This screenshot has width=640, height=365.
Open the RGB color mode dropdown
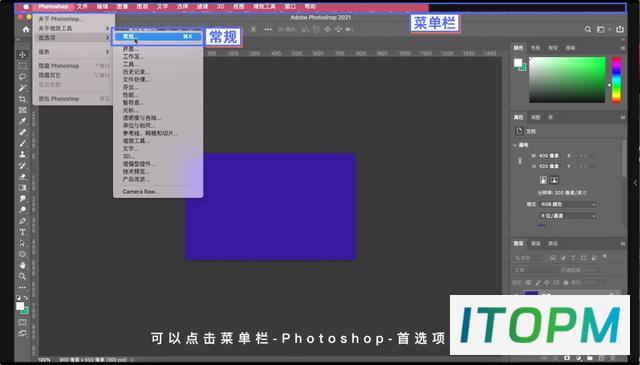[568, 204]
